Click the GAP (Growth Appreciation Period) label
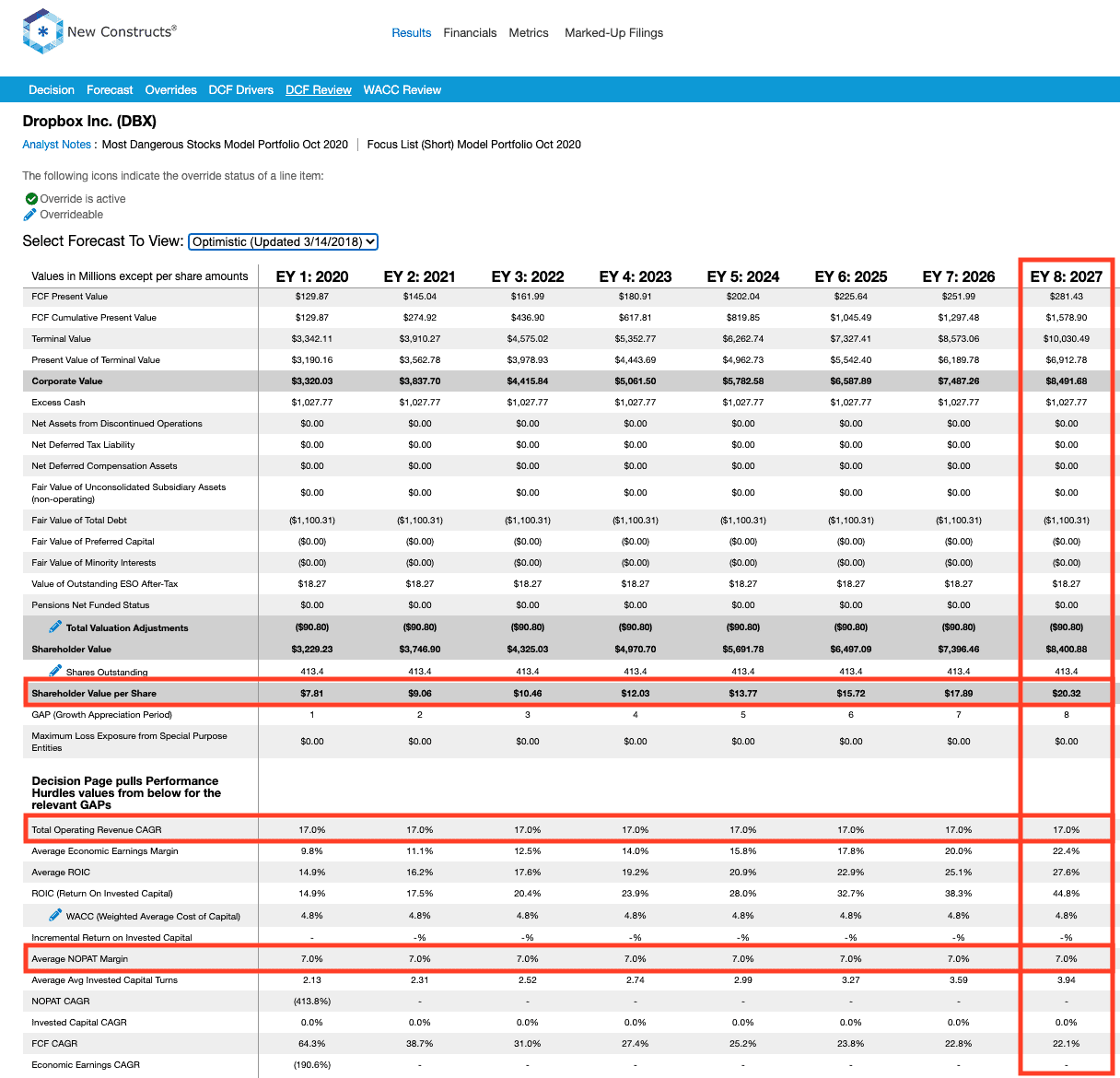1120x1078 pixels. 102,715
